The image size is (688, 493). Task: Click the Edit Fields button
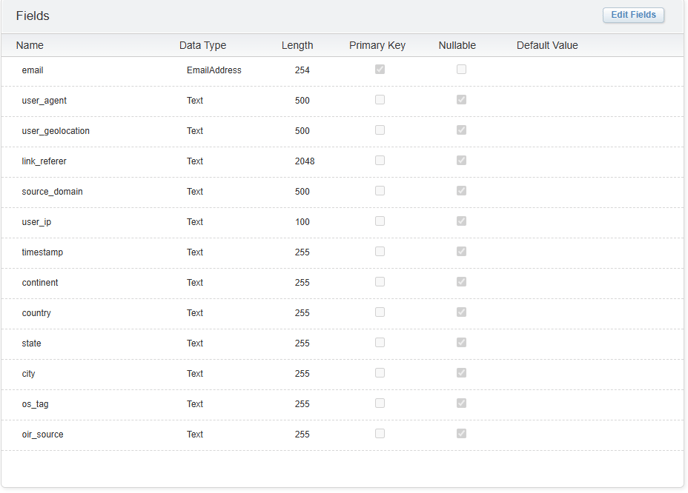(633, 15)
